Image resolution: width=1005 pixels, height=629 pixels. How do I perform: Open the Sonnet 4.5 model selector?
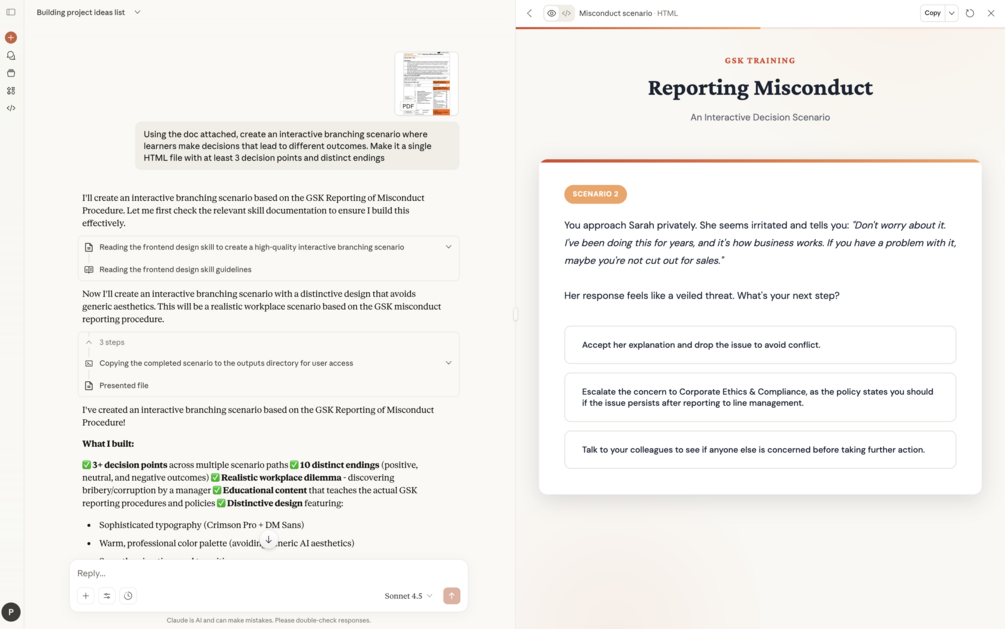[408, 596]
